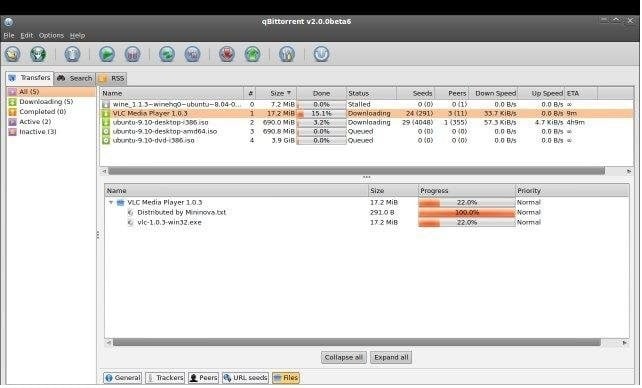Click the Downloading filter icon in the sidebar

tap(13, 102)
